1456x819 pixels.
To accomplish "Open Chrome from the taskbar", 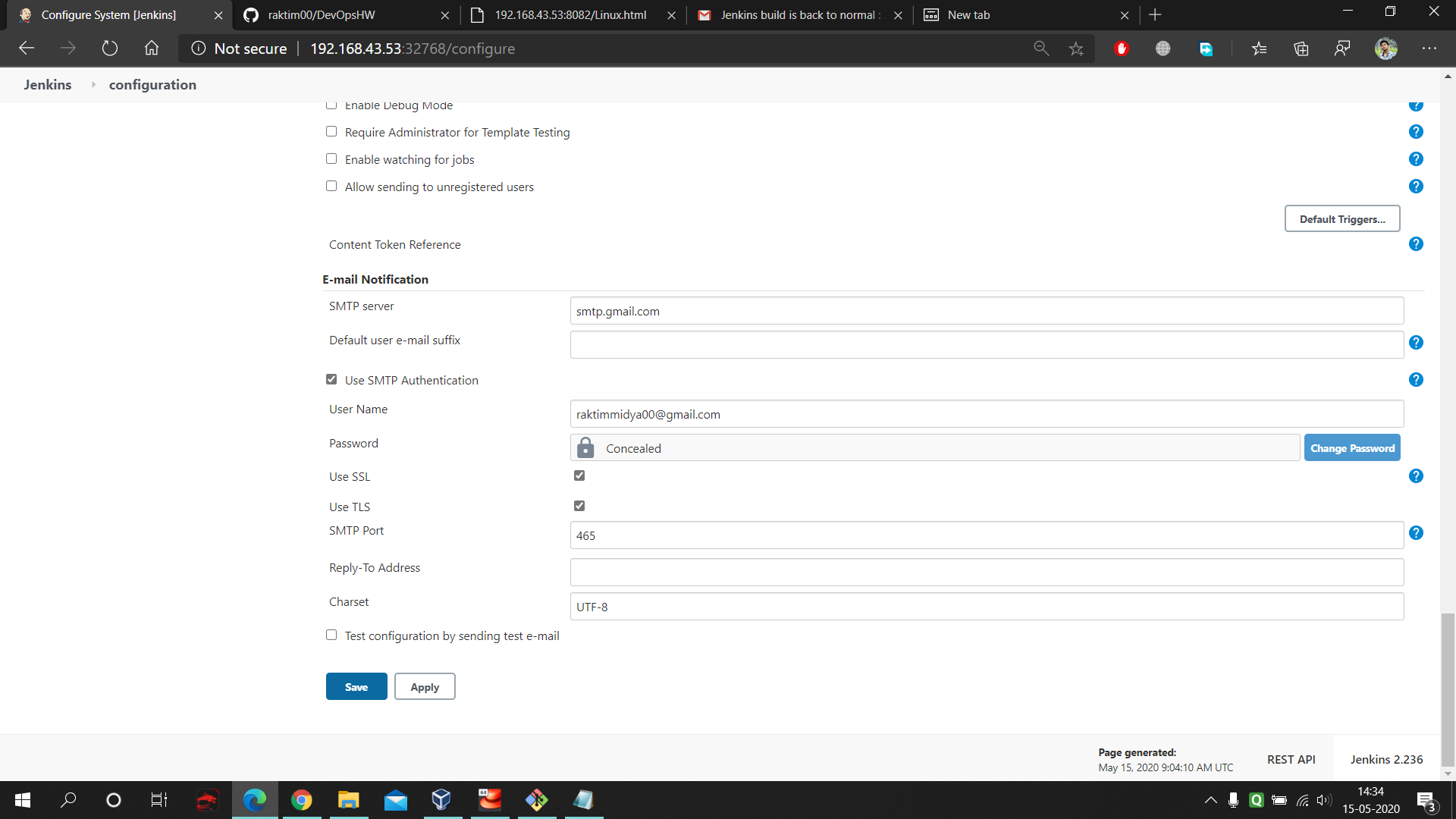I will (x=302, y=800).
